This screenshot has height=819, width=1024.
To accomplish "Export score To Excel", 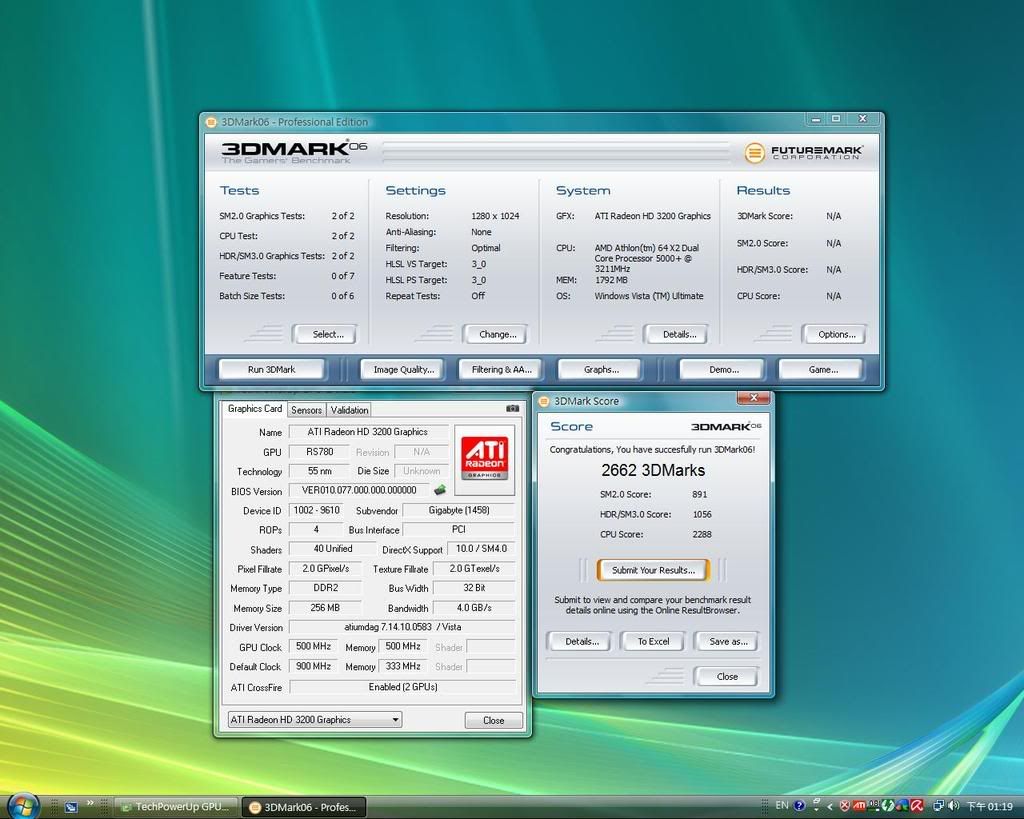I will pos(653,642).
